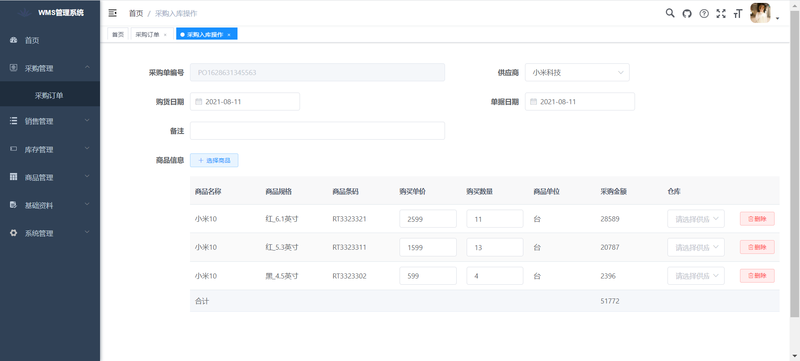Close the 采购入库操作 tab
This screenshot has height=361, width=800.
(x=229, y=35)
